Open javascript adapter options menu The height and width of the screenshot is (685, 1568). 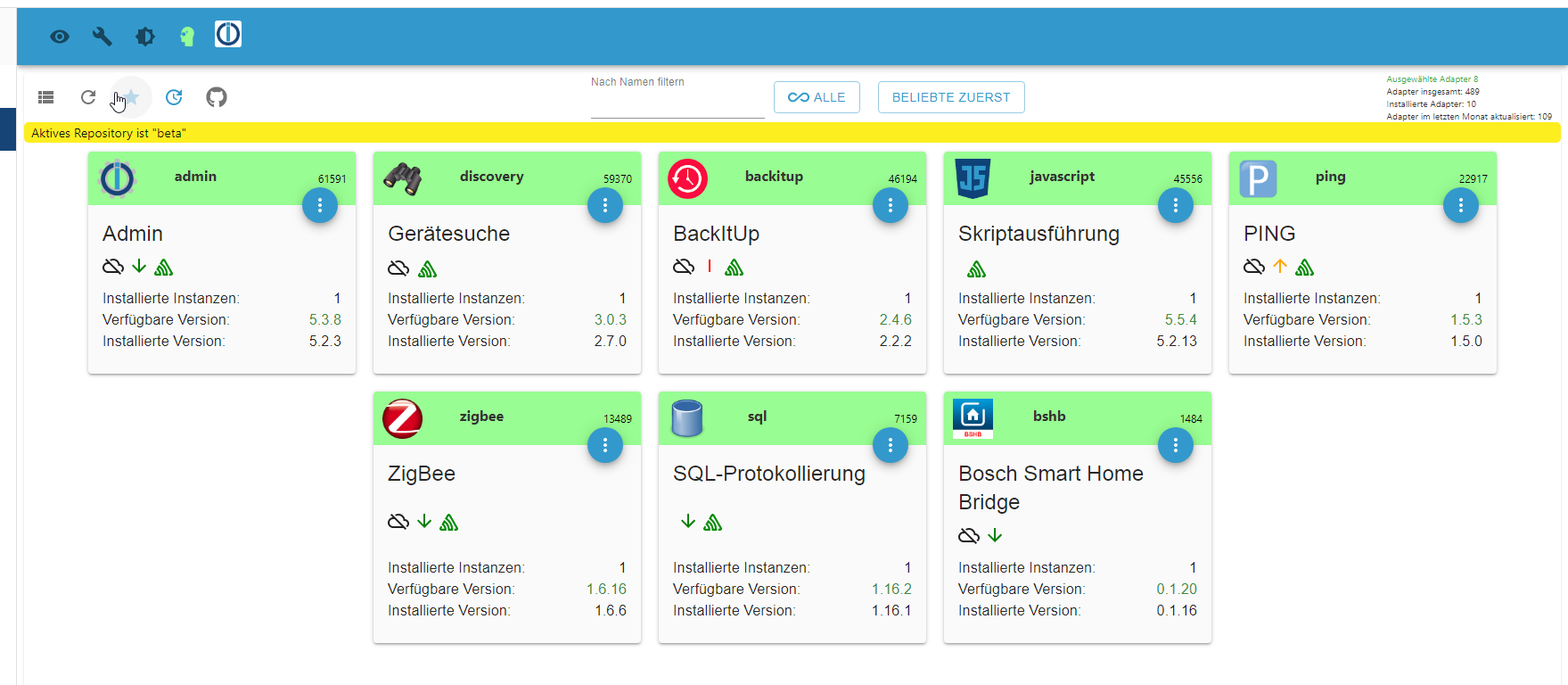point(1176,205)
